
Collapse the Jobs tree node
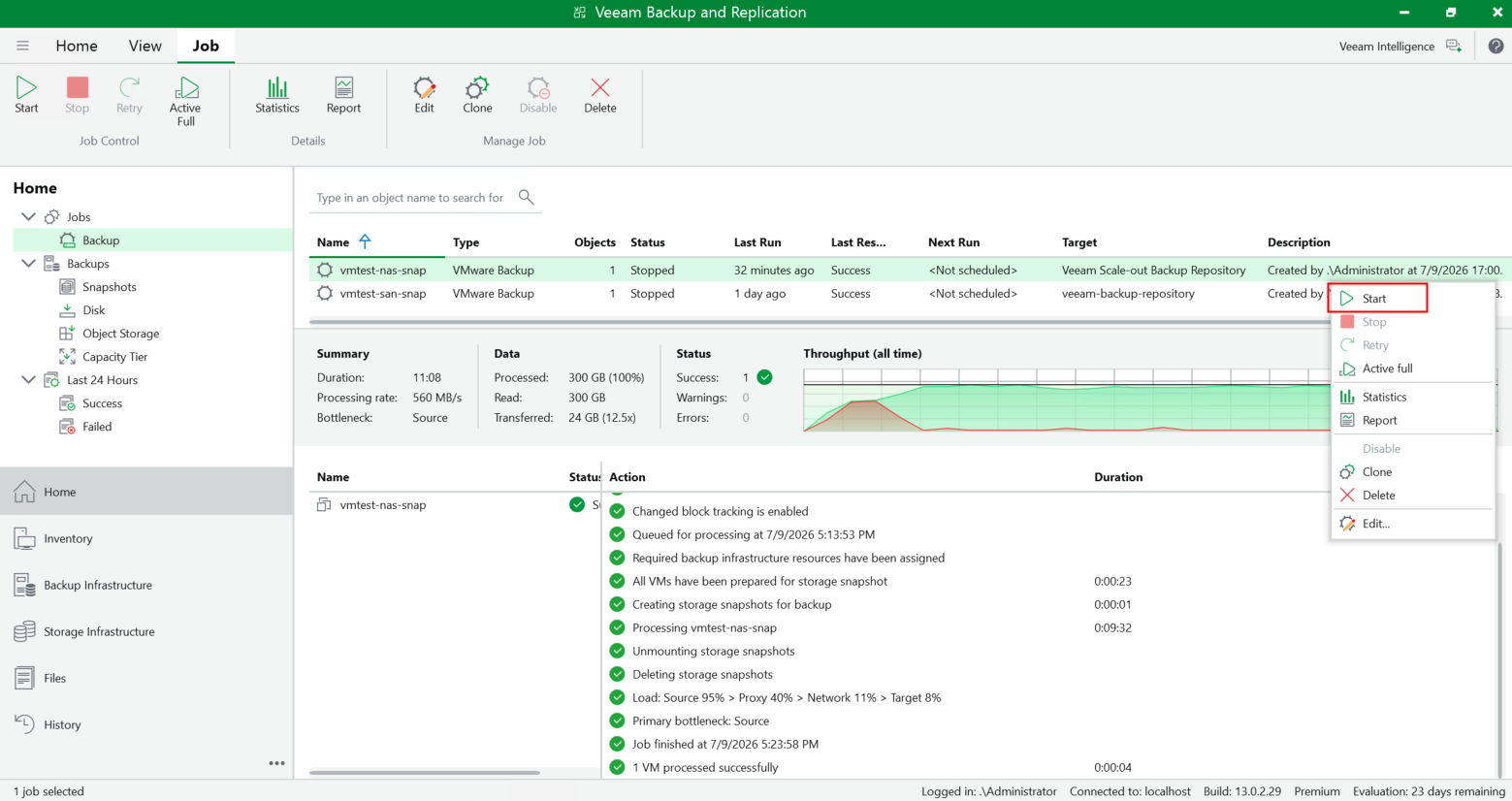[x=28, y=217]
